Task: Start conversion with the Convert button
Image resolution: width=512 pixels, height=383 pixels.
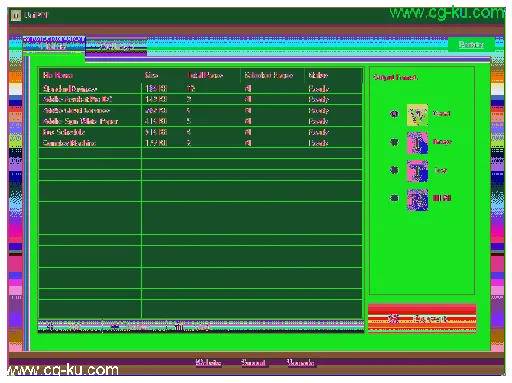Action: 422,318
